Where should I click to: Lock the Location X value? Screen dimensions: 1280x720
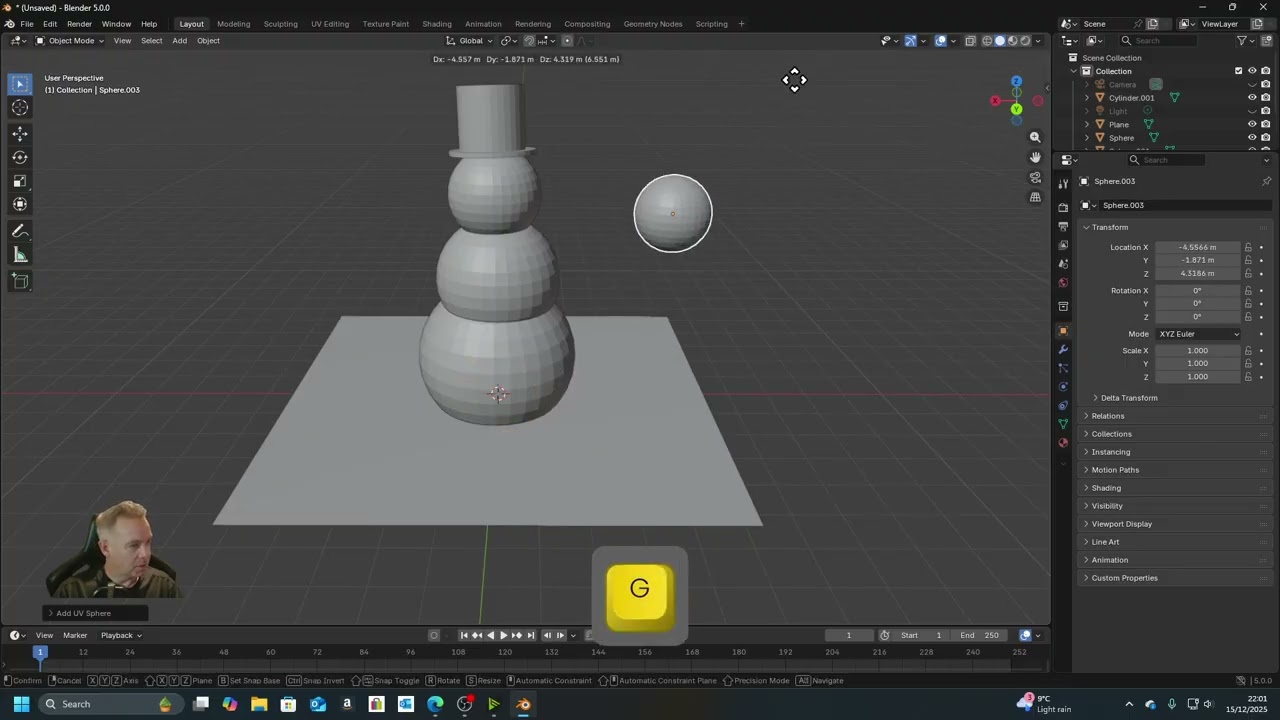[x=1248, y=247]
